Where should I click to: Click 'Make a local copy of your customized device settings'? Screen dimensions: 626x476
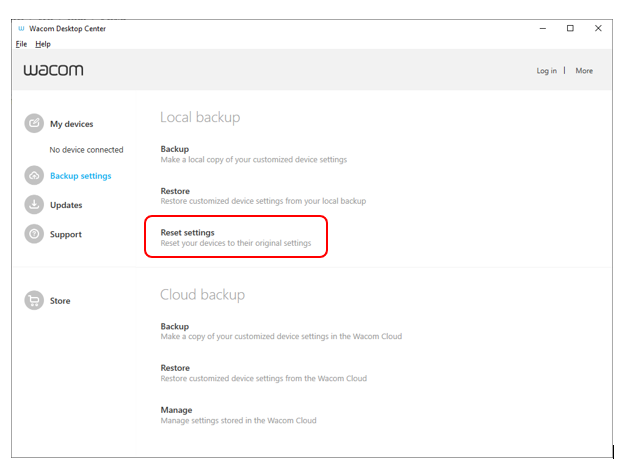pos(254,159)
